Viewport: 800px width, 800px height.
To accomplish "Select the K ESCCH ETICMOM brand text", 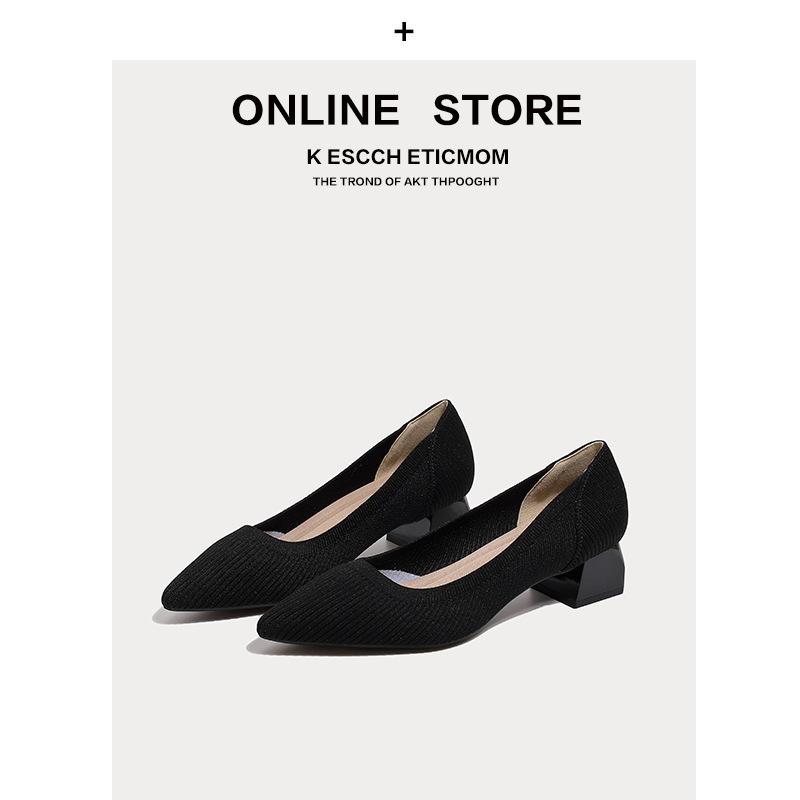I will click(x=408, y=157).
